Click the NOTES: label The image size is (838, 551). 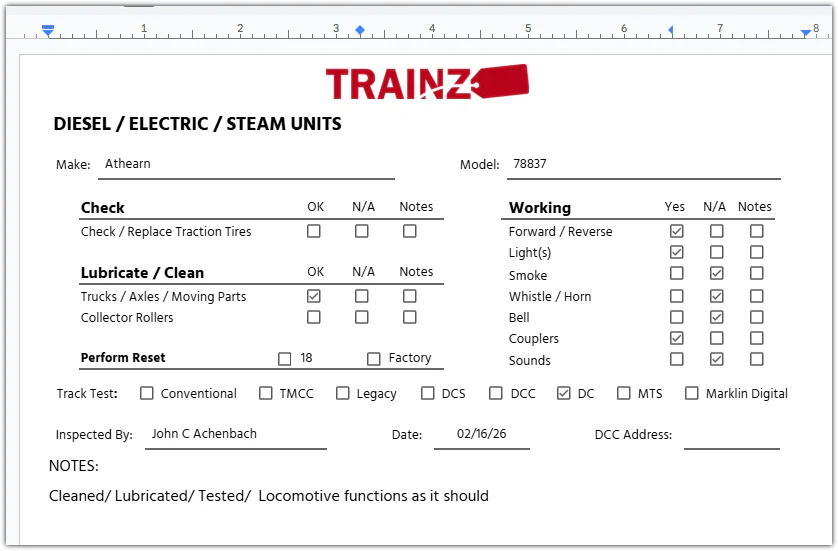74,466
